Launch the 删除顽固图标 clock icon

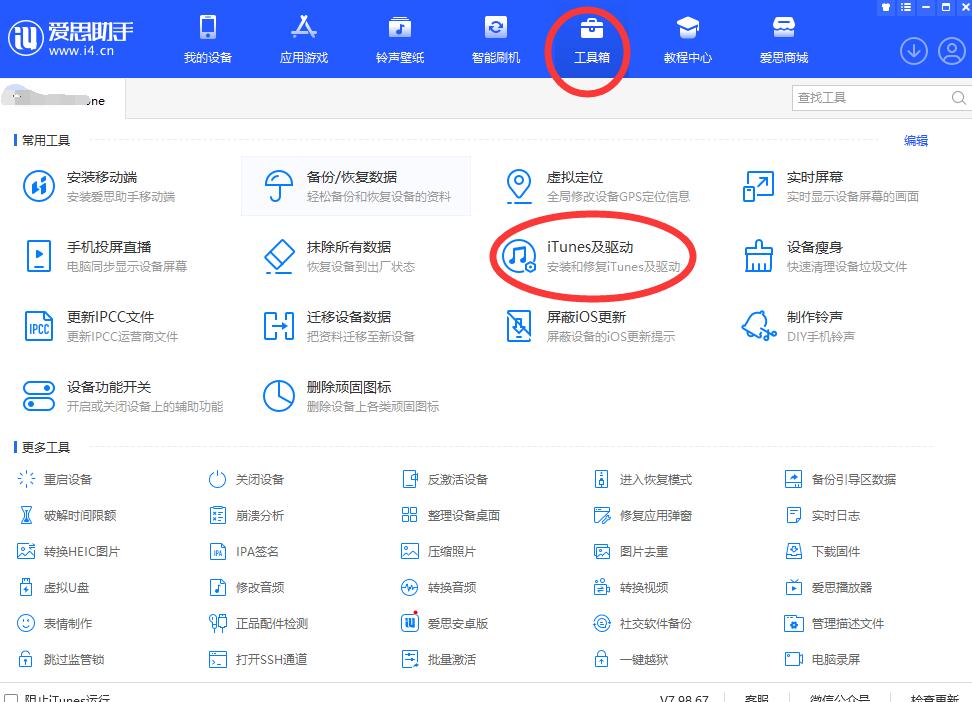(x=278, y=396)
